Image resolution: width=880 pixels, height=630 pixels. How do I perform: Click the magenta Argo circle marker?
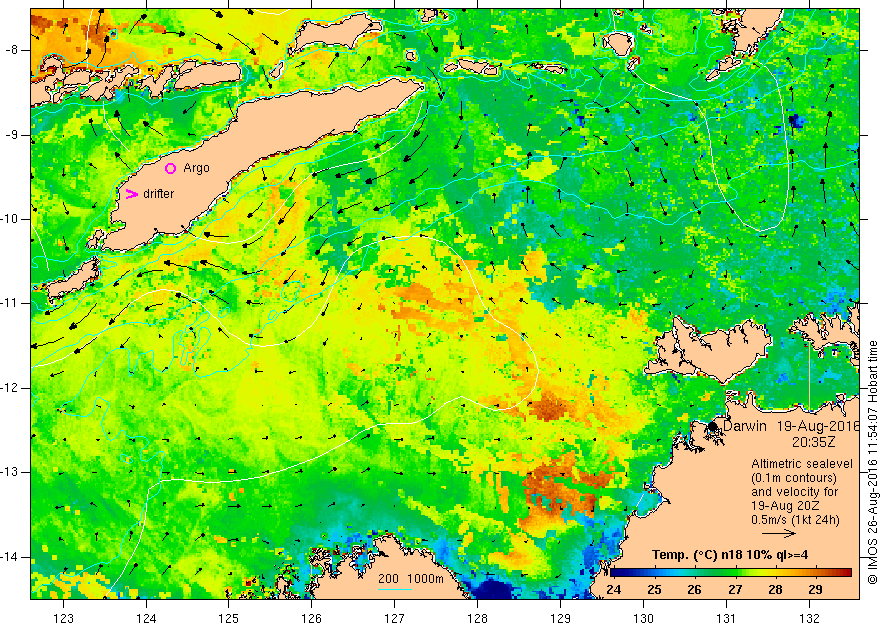(x=171, y=168)
